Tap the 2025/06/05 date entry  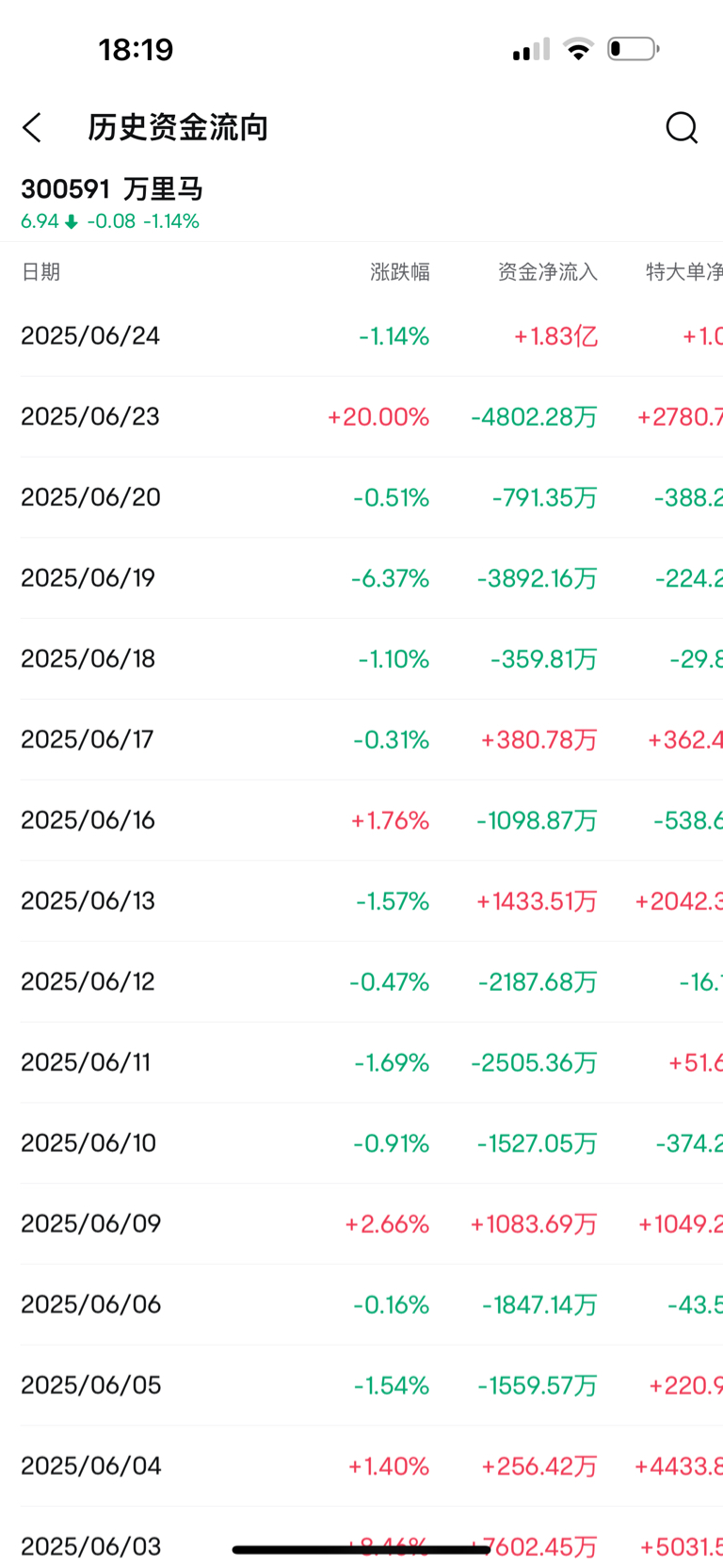pos(91,1385)
